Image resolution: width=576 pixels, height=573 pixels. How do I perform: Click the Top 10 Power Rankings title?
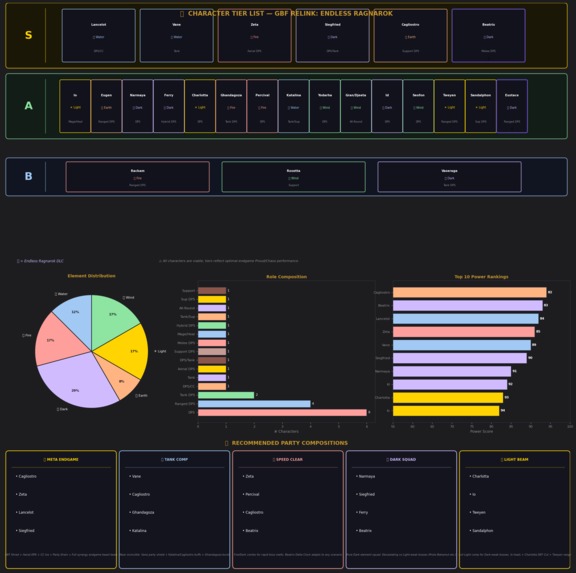pos(482,277)
